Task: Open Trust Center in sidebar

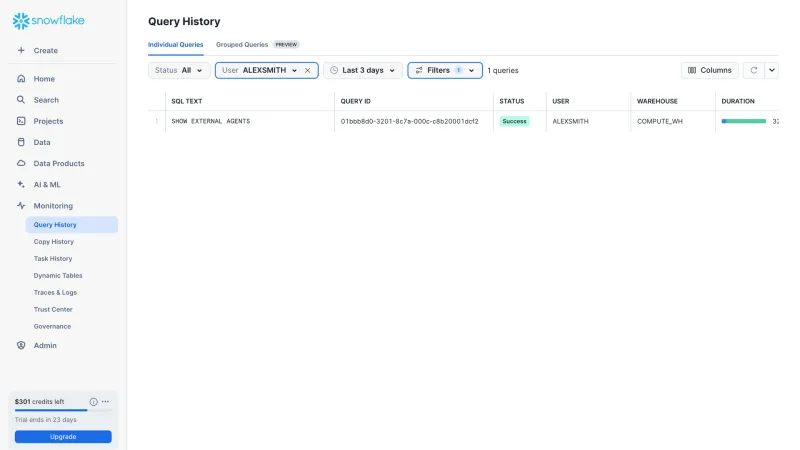Action: tap(53, 309)
